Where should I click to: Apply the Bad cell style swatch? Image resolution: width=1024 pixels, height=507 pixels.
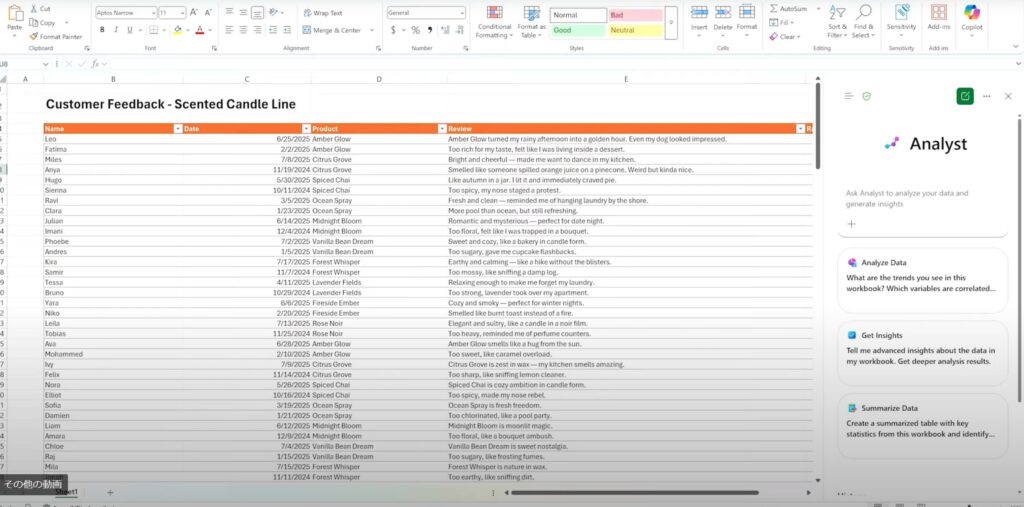tap(634, 16)
